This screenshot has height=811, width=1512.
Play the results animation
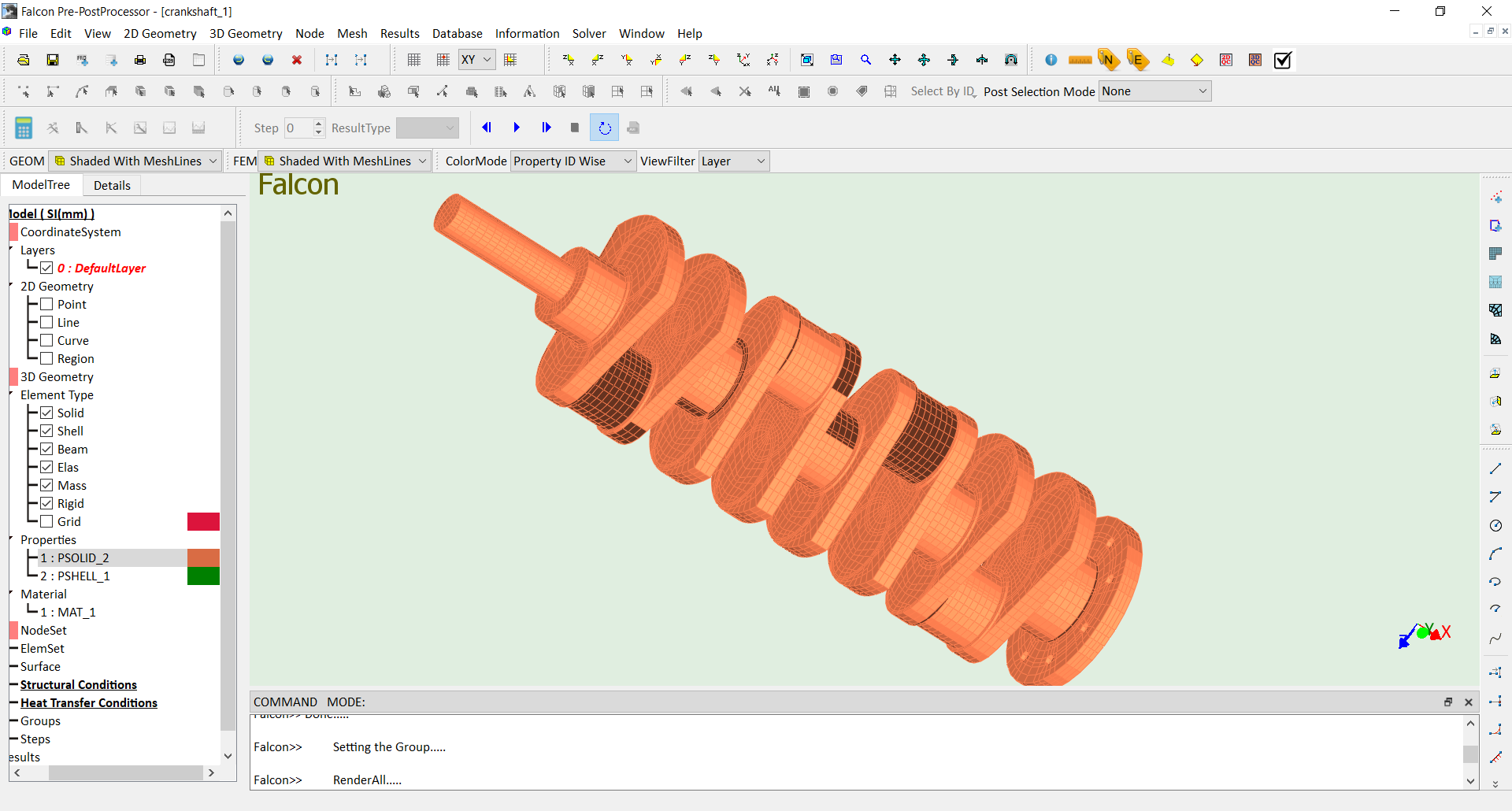[517, 128]
